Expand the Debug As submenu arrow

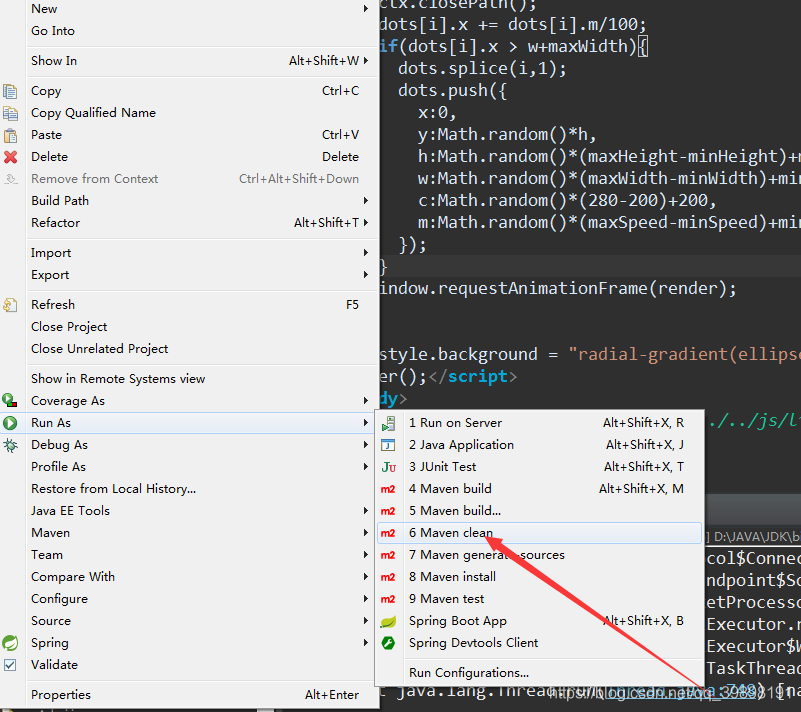(366, 445)
